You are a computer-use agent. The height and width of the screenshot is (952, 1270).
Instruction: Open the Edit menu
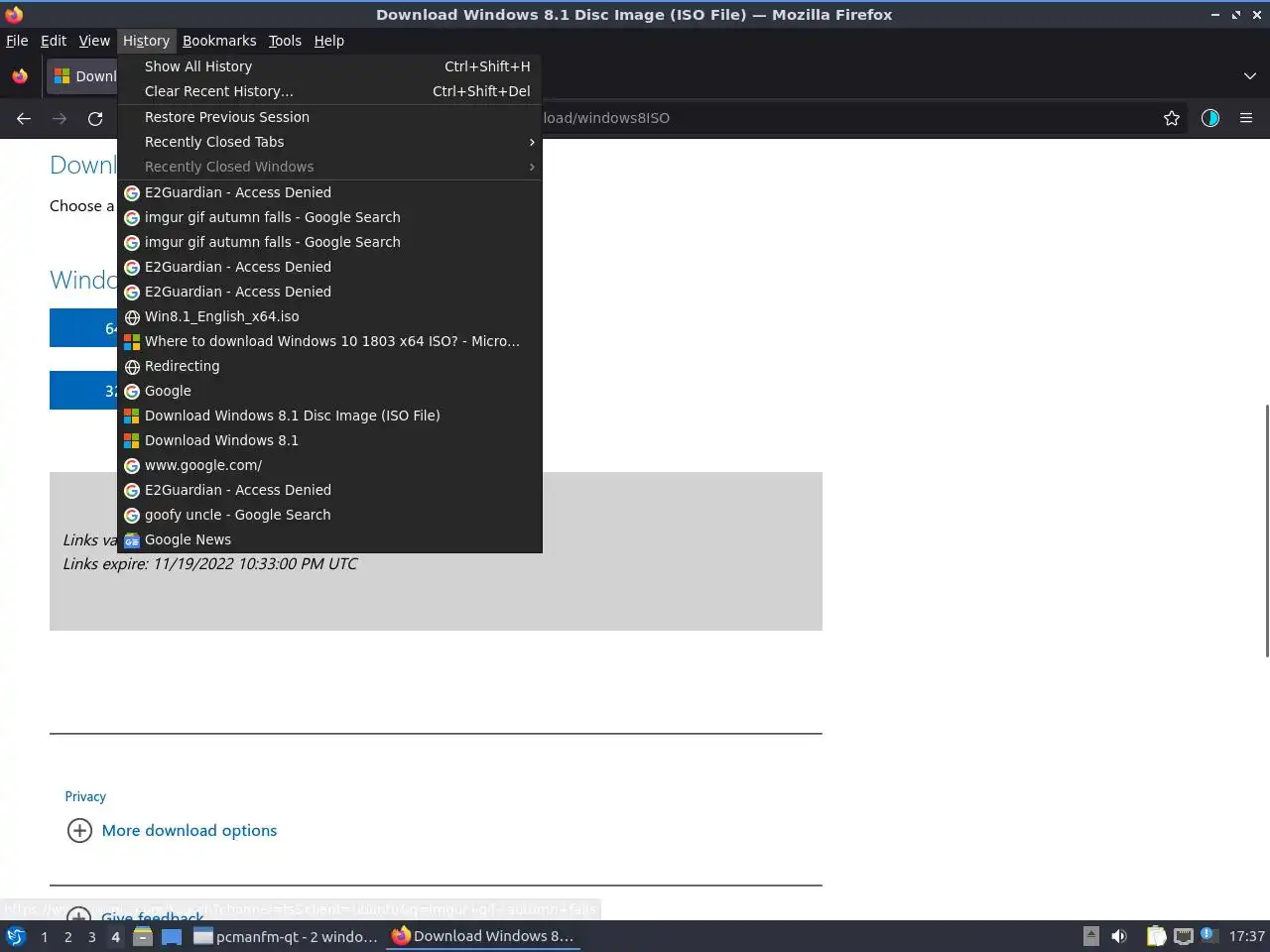[x=54, y=41]
